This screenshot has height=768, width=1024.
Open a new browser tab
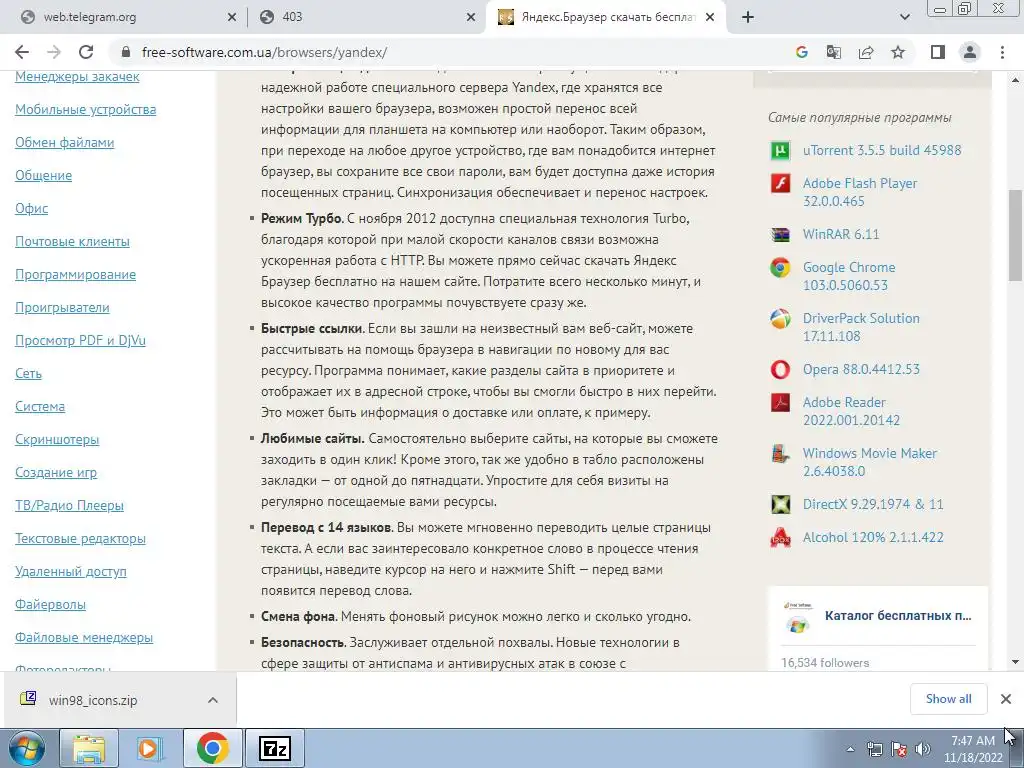[x=748, y=18]
